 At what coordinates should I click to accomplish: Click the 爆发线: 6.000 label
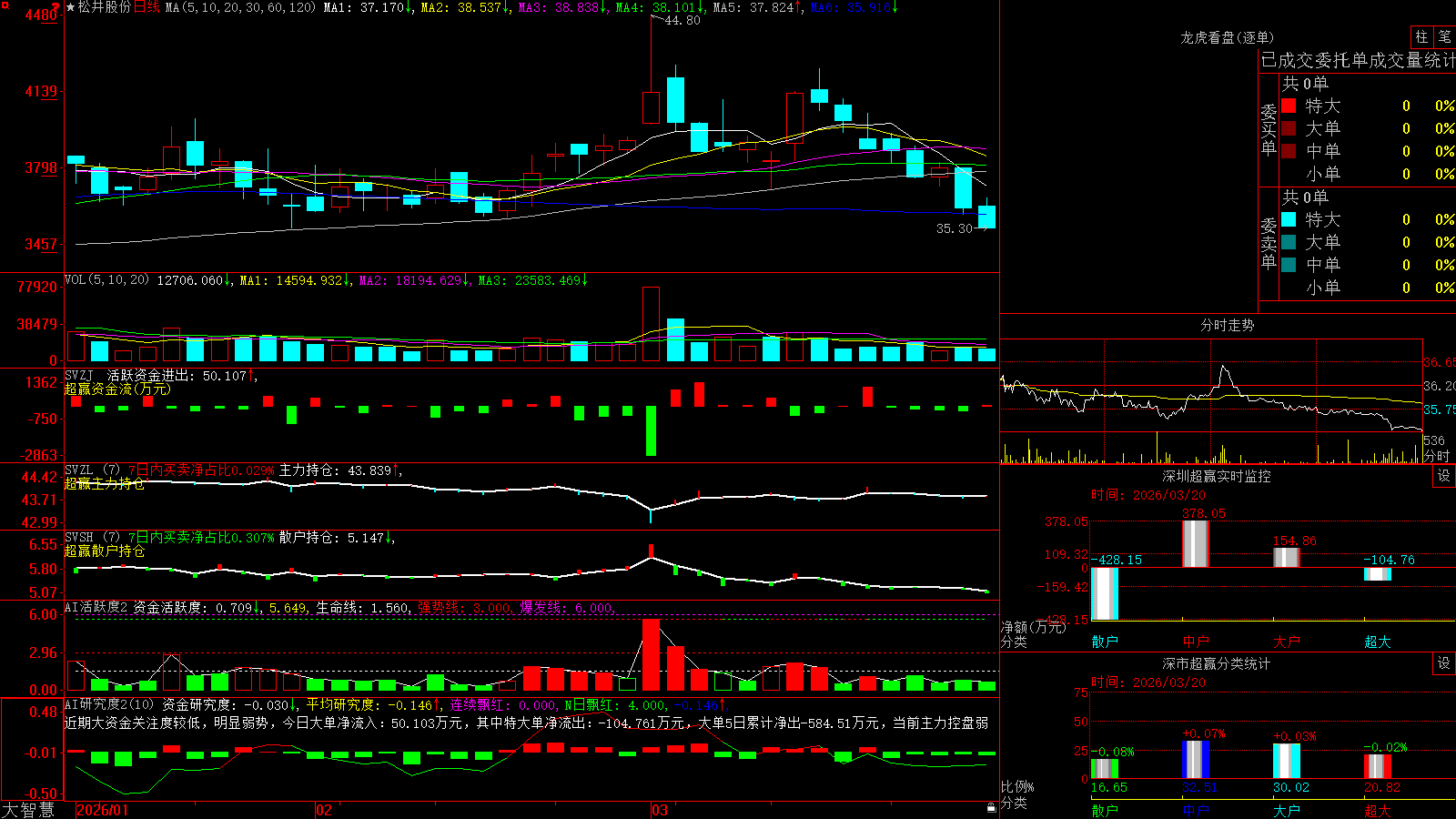tap(566, 608)
